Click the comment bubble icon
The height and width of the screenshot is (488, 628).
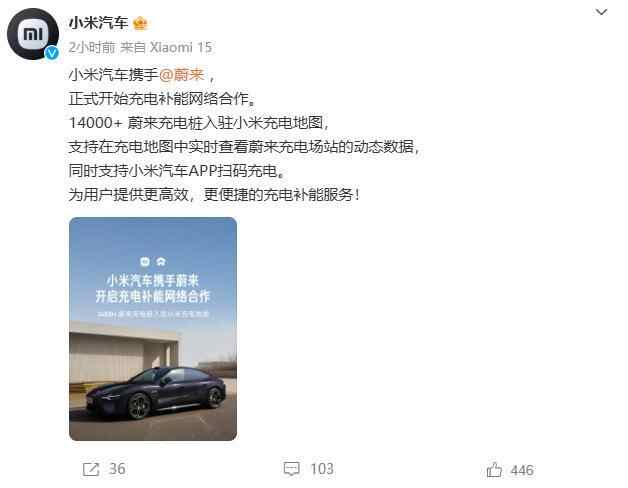click(291, 469)
